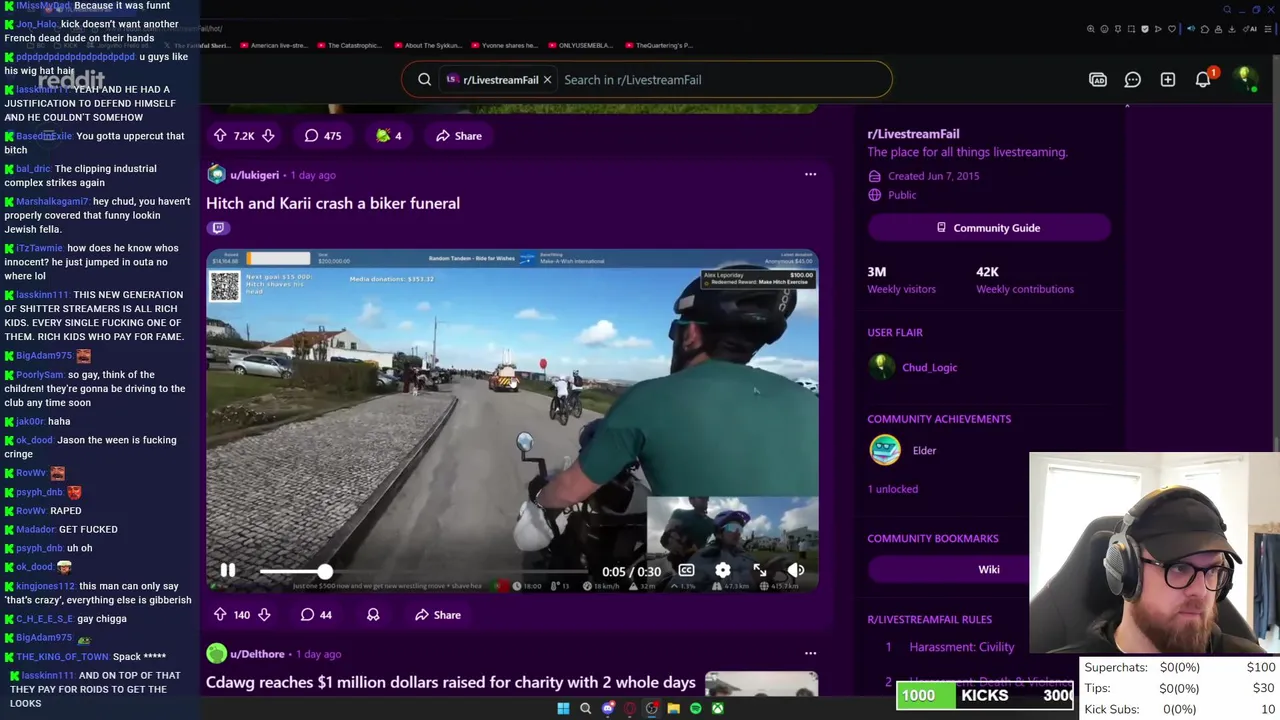Open 'TheQuartering's P...' bookmark
Image resolution: width=1280 pixels, height=720 pixels.
(659, 45)
